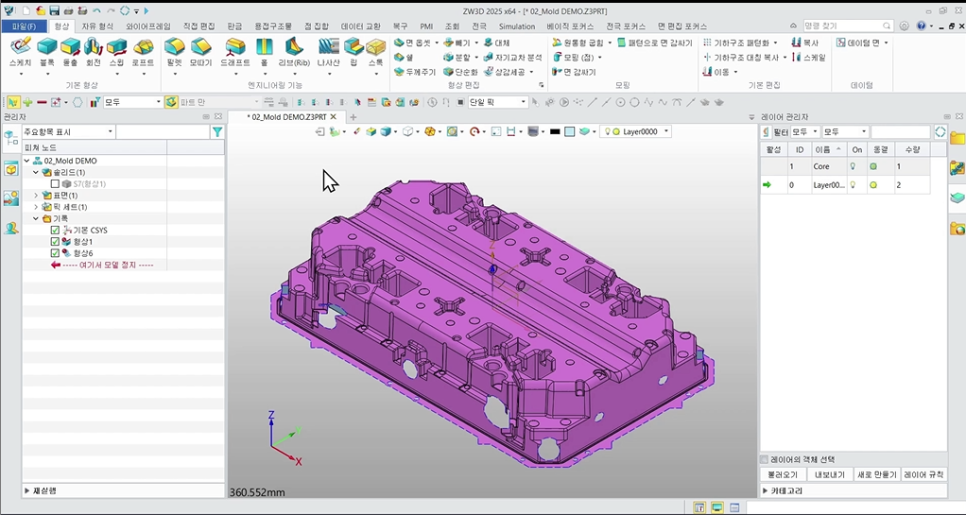The image size is (966, 515).
Task: Select the 로프트 (Loft) tool icon
Action: pos(143,47)
